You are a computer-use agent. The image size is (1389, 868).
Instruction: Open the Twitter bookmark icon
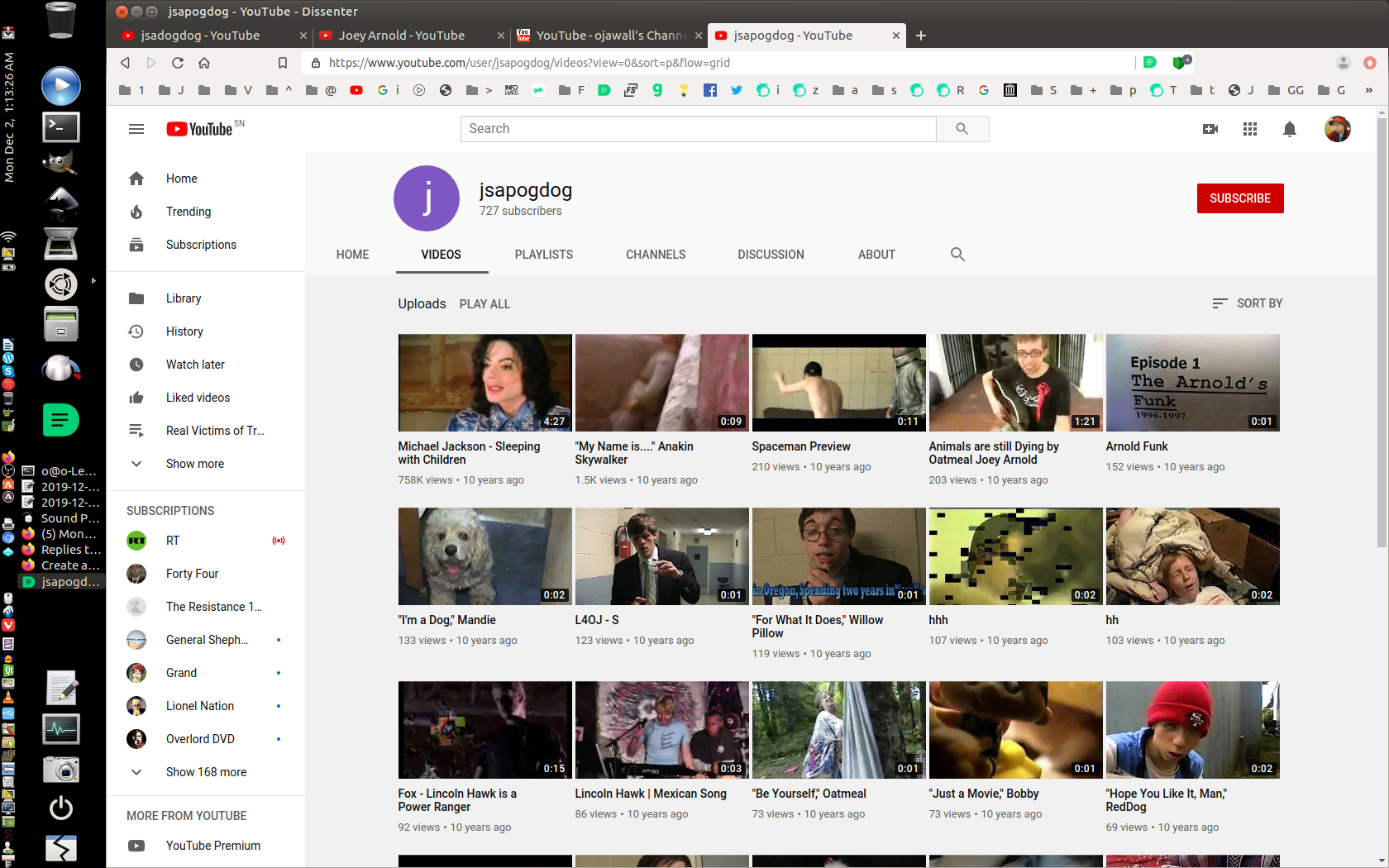[x=737, y=90]
